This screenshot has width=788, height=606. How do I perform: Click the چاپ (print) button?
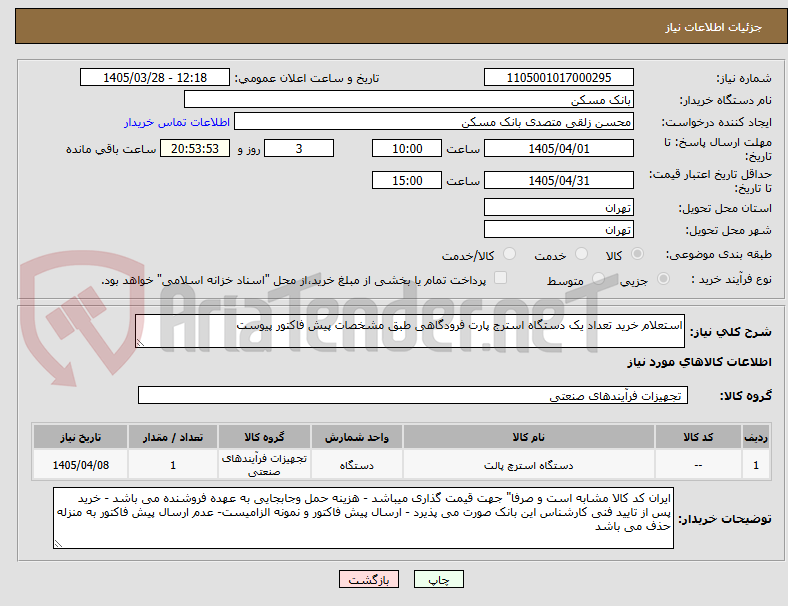coord(438,579)
